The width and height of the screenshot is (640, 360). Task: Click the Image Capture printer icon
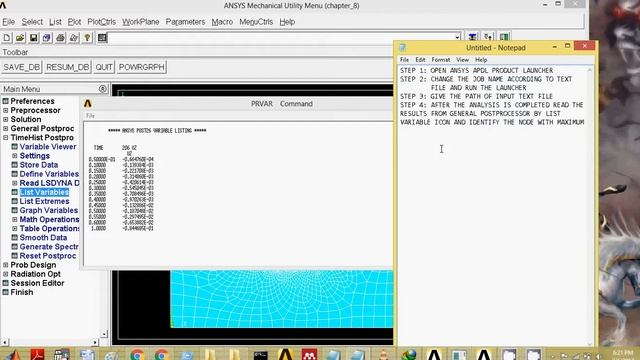(x=60, y=38)
